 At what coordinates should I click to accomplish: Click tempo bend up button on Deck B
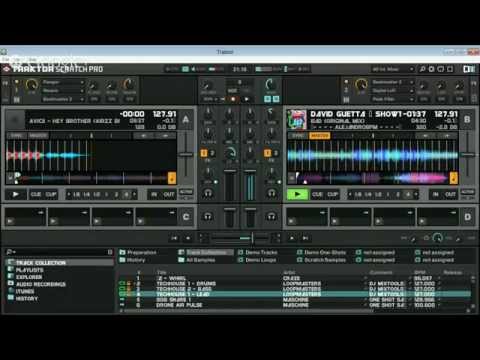[447, 136]
